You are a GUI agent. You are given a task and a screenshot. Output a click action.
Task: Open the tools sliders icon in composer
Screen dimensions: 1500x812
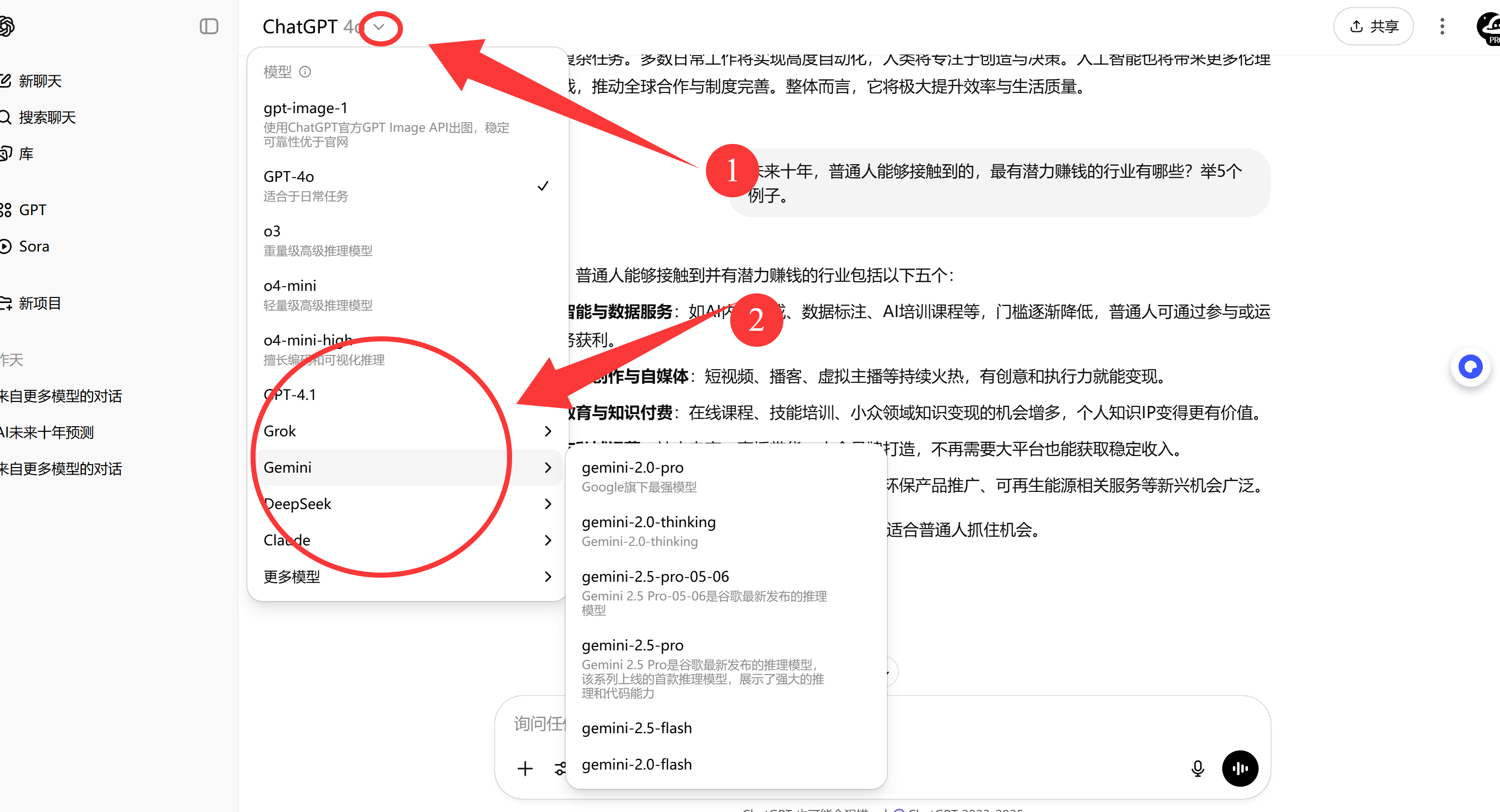pos(560,769)
